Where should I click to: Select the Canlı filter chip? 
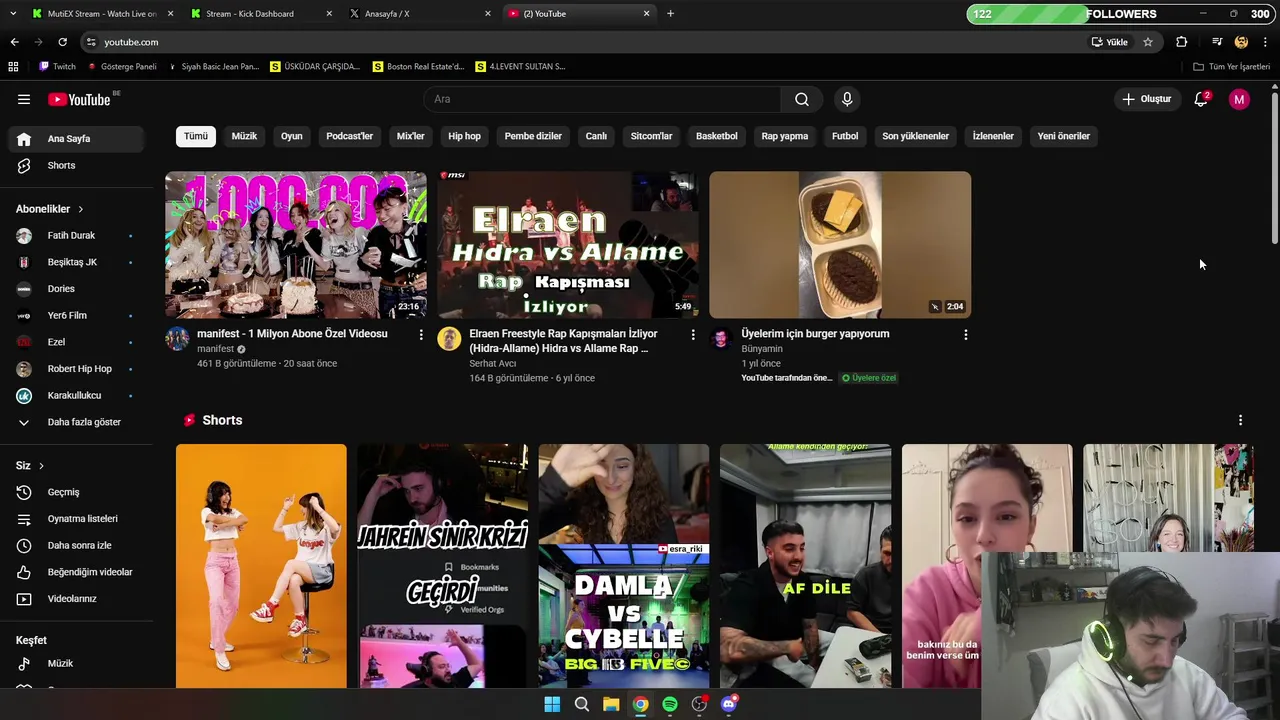[x=596, y=136]
